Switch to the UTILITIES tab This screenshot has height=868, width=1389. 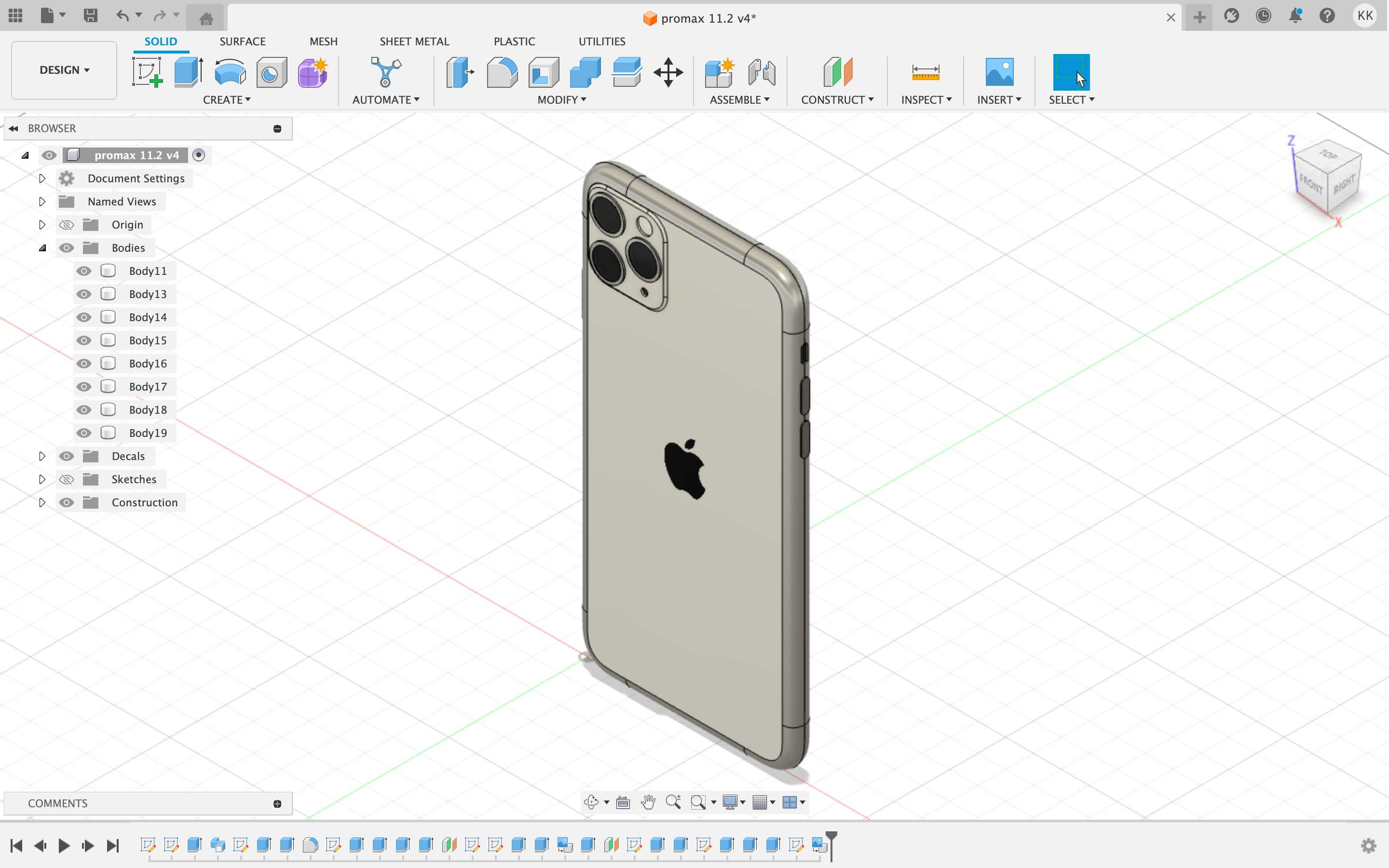coord(601,41)
